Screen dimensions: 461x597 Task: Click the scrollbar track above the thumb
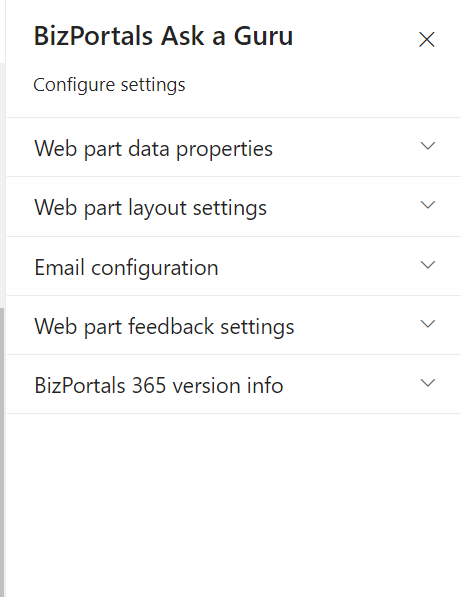2,185
